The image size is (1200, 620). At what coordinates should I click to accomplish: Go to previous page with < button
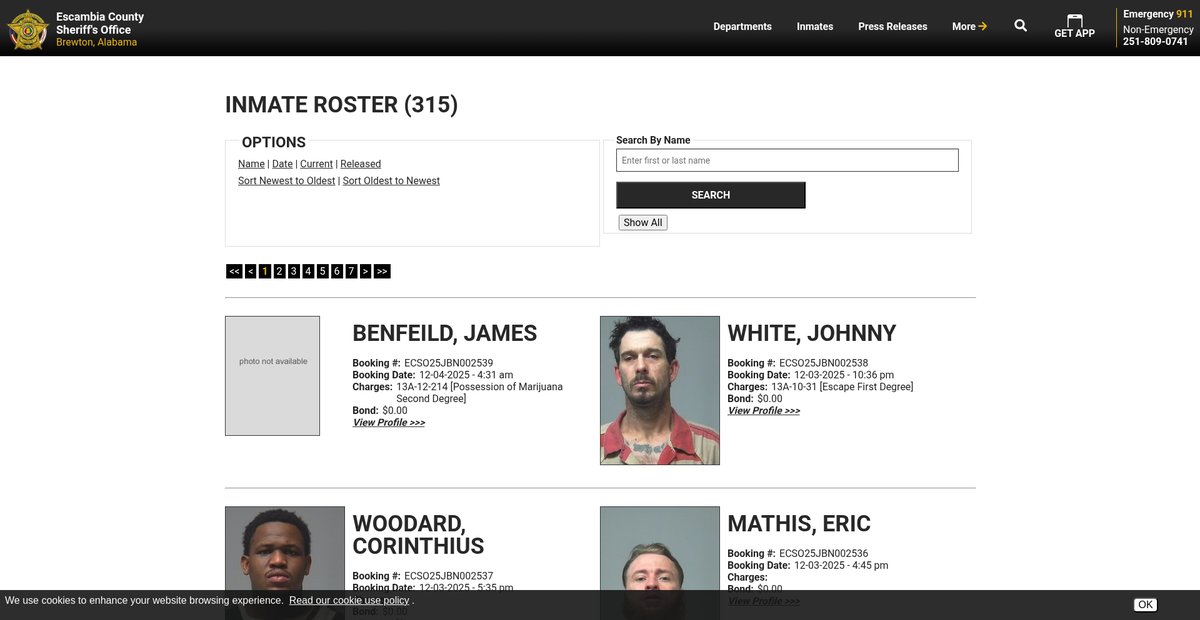pyautogui.click(x=250, y=271)
